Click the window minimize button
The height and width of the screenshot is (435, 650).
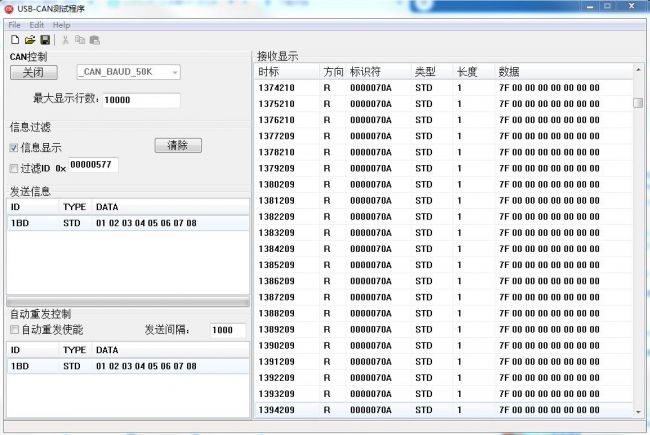click(590, 6)
